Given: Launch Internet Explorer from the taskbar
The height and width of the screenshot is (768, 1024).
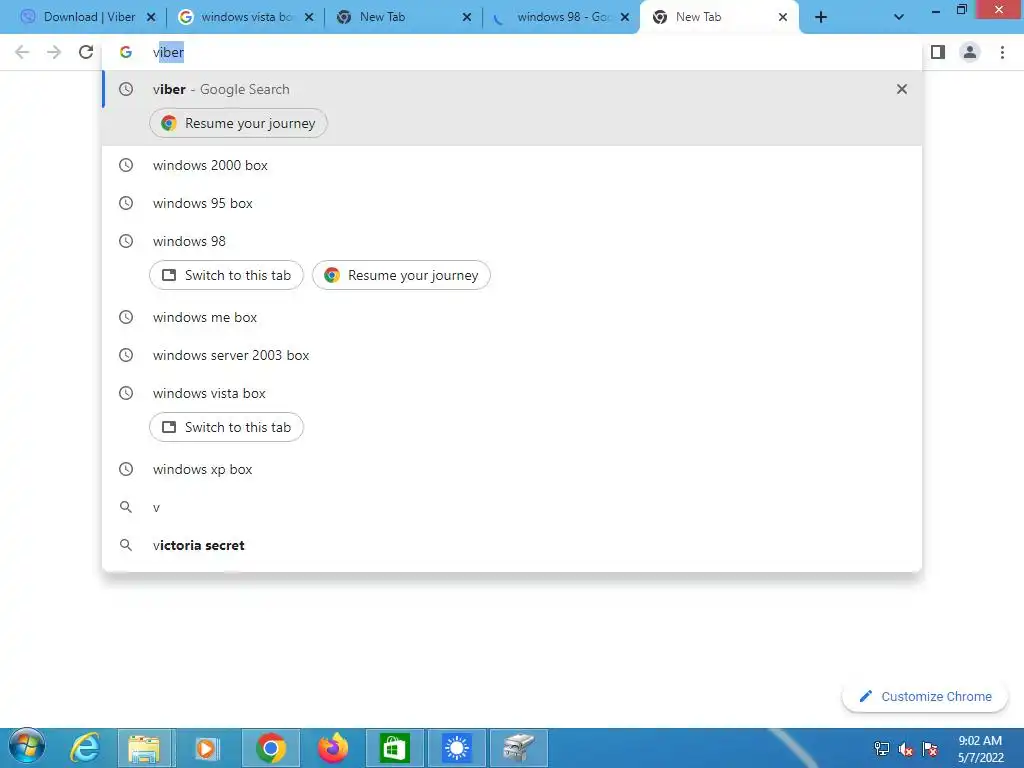Looking at the screenshot, I should (x=85, y=748).
